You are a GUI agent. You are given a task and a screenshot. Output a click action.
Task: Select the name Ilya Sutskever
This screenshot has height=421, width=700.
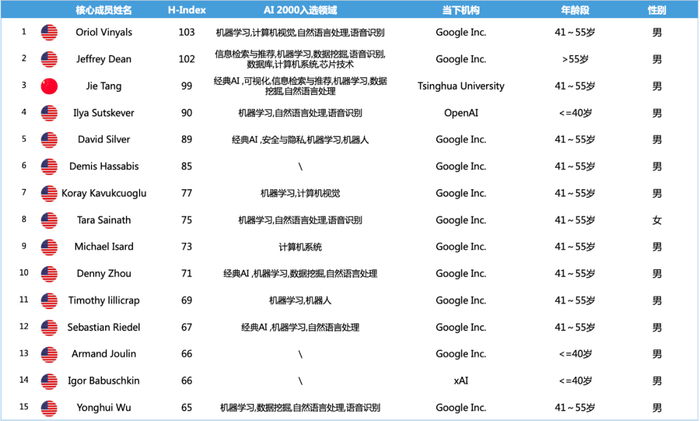click(104, 113)
